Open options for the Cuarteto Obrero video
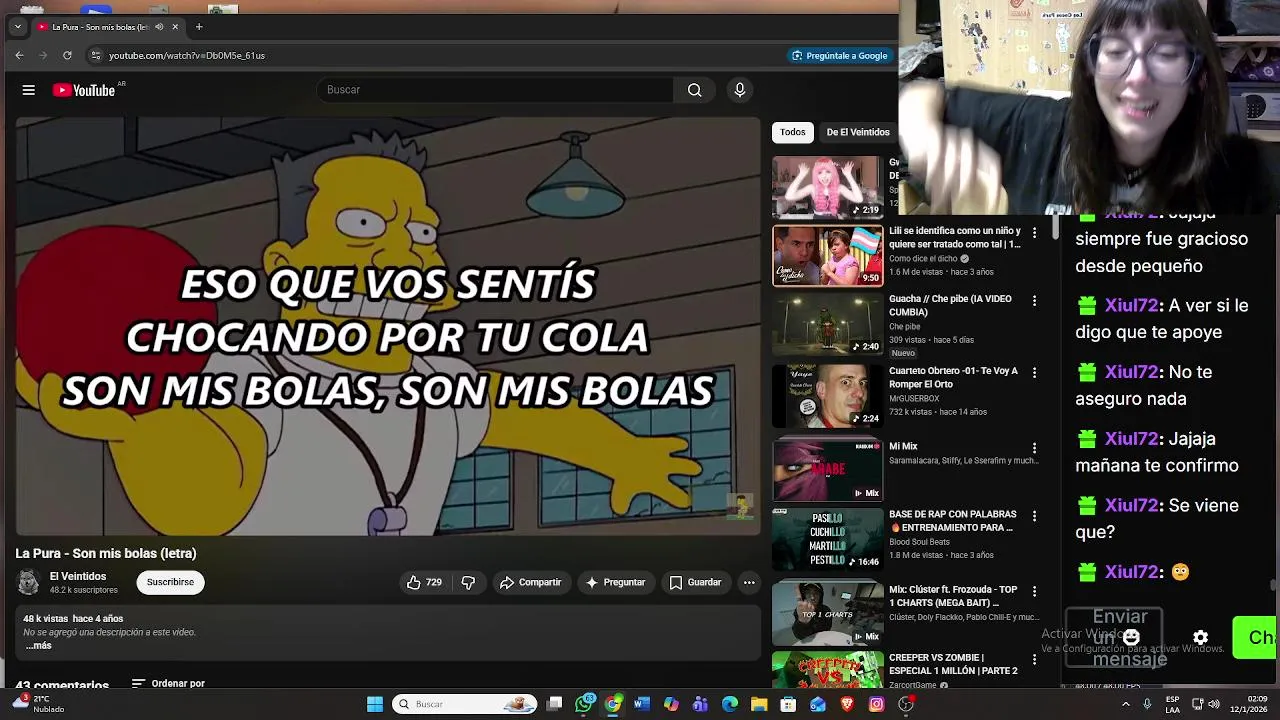Viewport: 1280px width, 720px height. click(x=1035, y=372)
